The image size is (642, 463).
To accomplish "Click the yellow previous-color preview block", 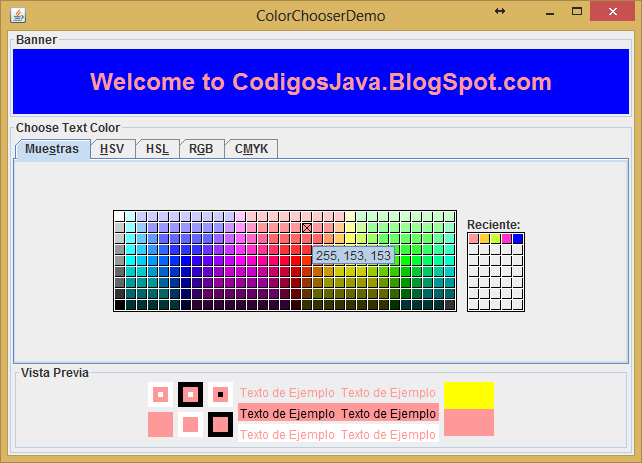I will tap(469, 395).
